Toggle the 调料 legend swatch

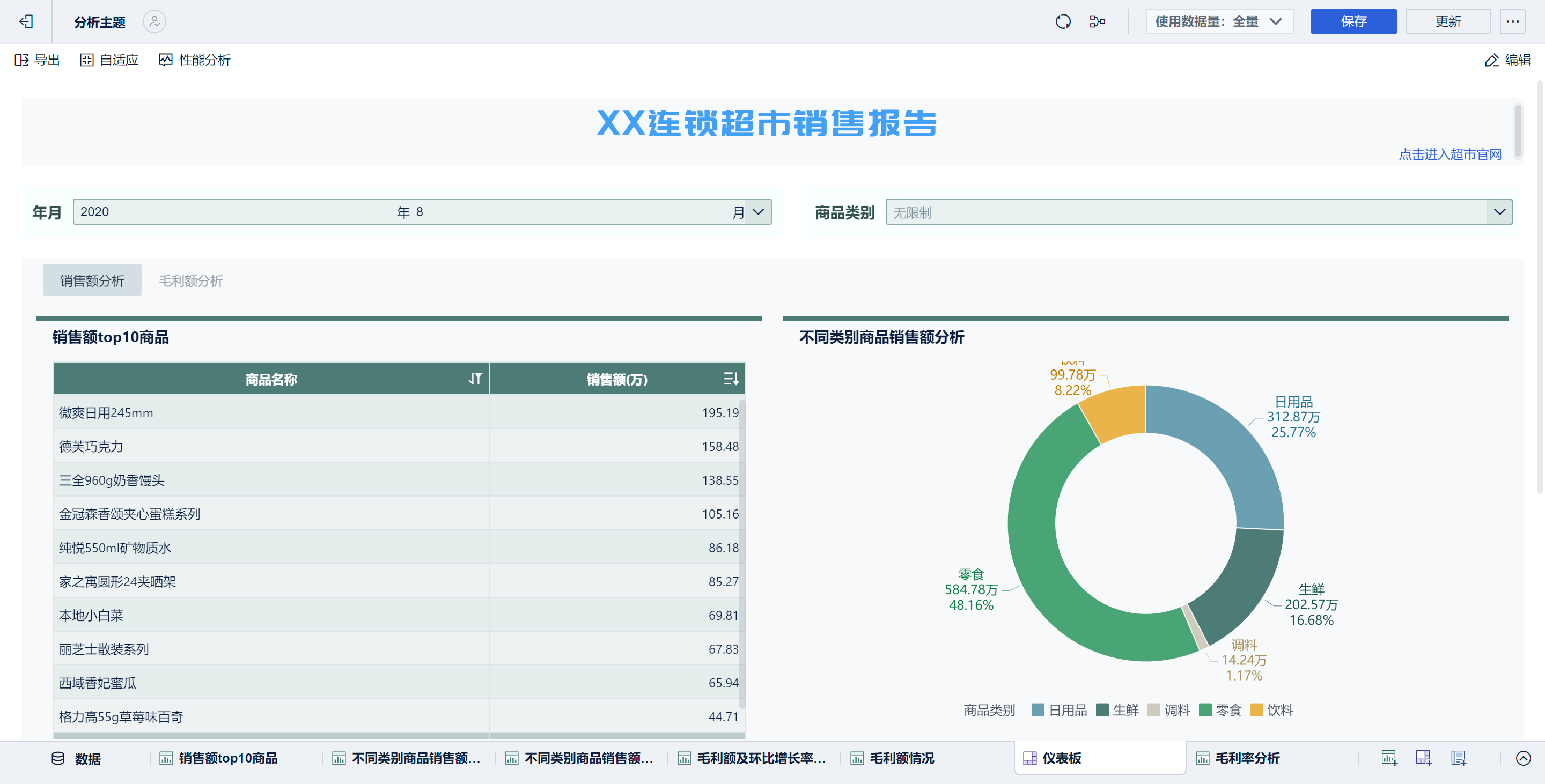[1153, 709]
